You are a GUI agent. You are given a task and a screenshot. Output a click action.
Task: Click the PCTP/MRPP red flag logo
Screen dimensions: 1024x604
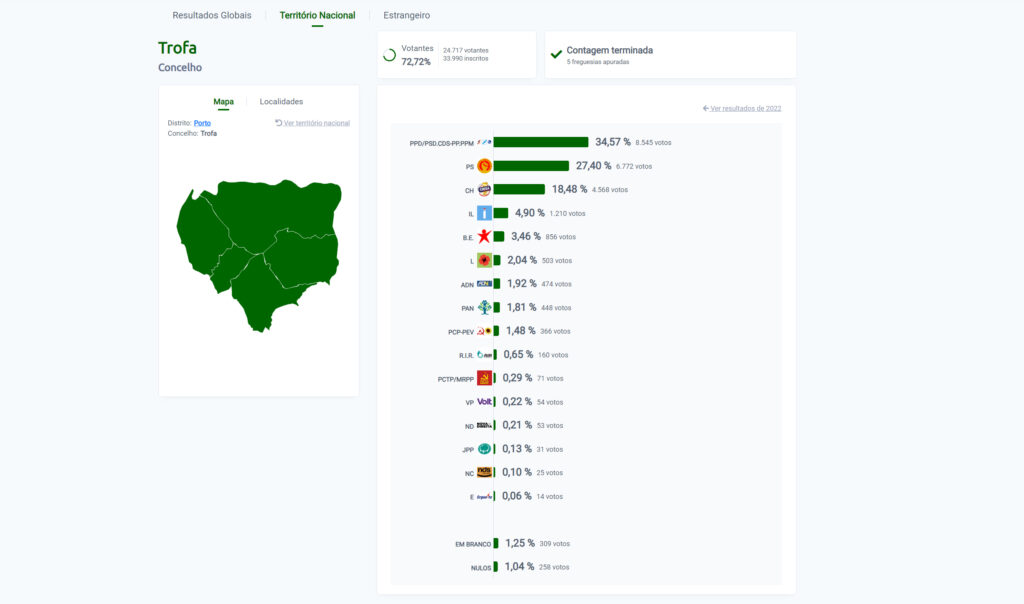click(x=484, y=378)
